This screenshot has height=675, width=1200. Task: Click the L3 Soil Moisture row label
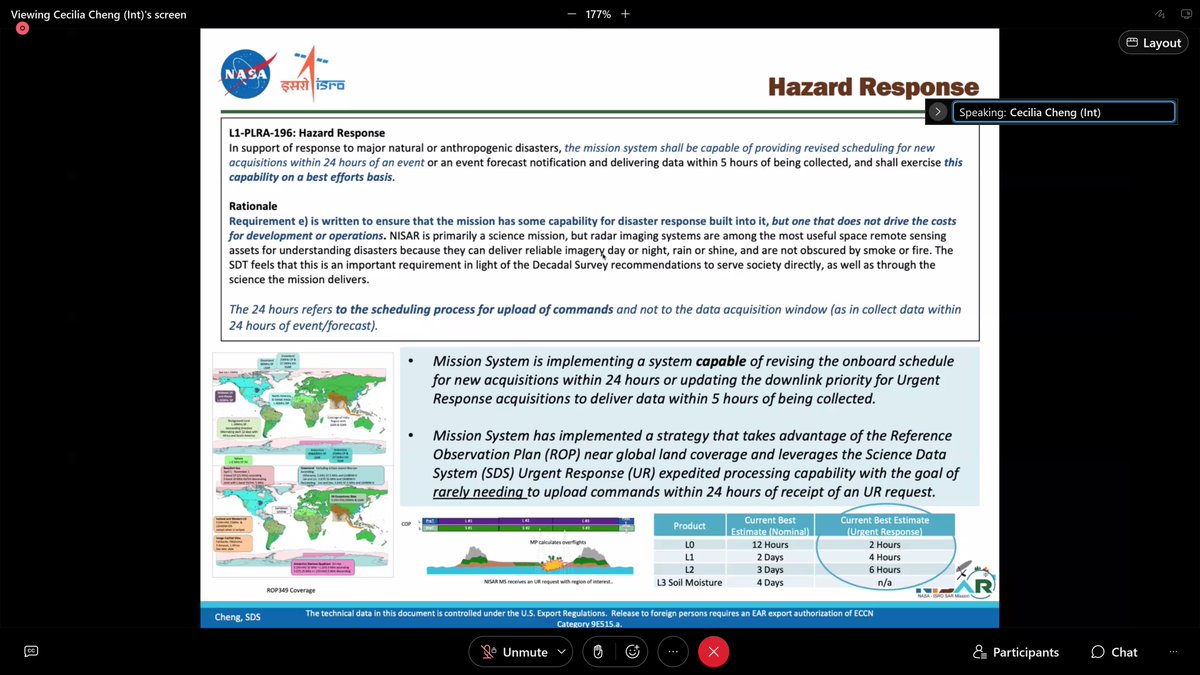tap(689, 581)
